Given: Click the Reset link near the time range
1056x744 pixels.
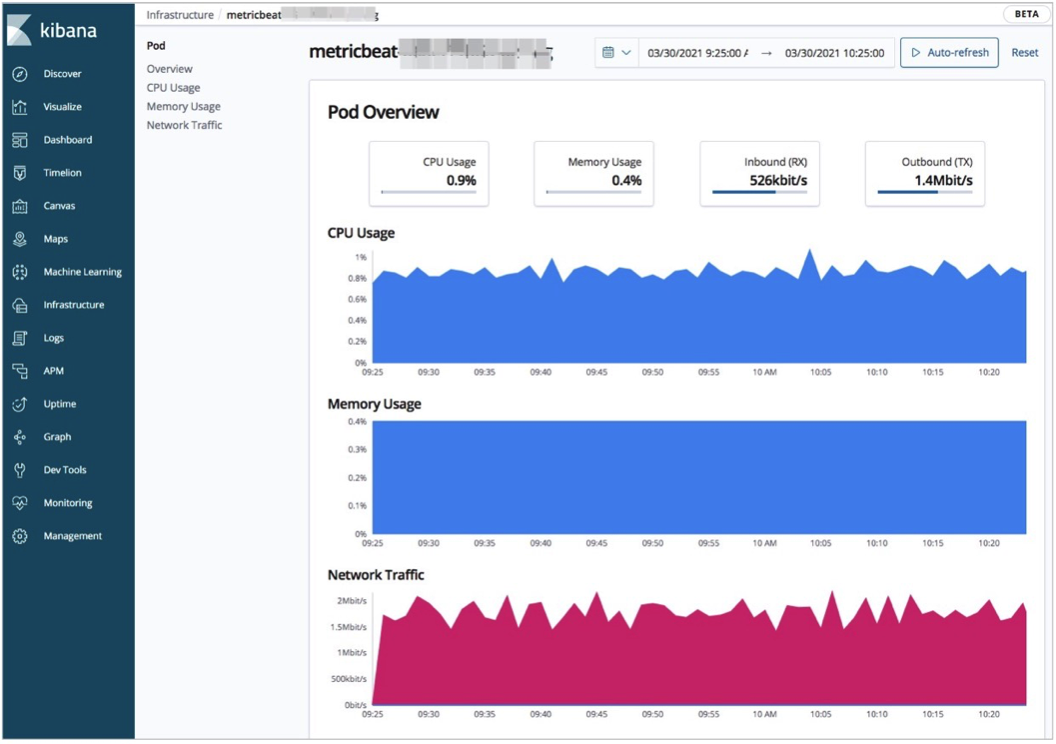Looking at the screenshot, I should click(x=1025, y=52).
